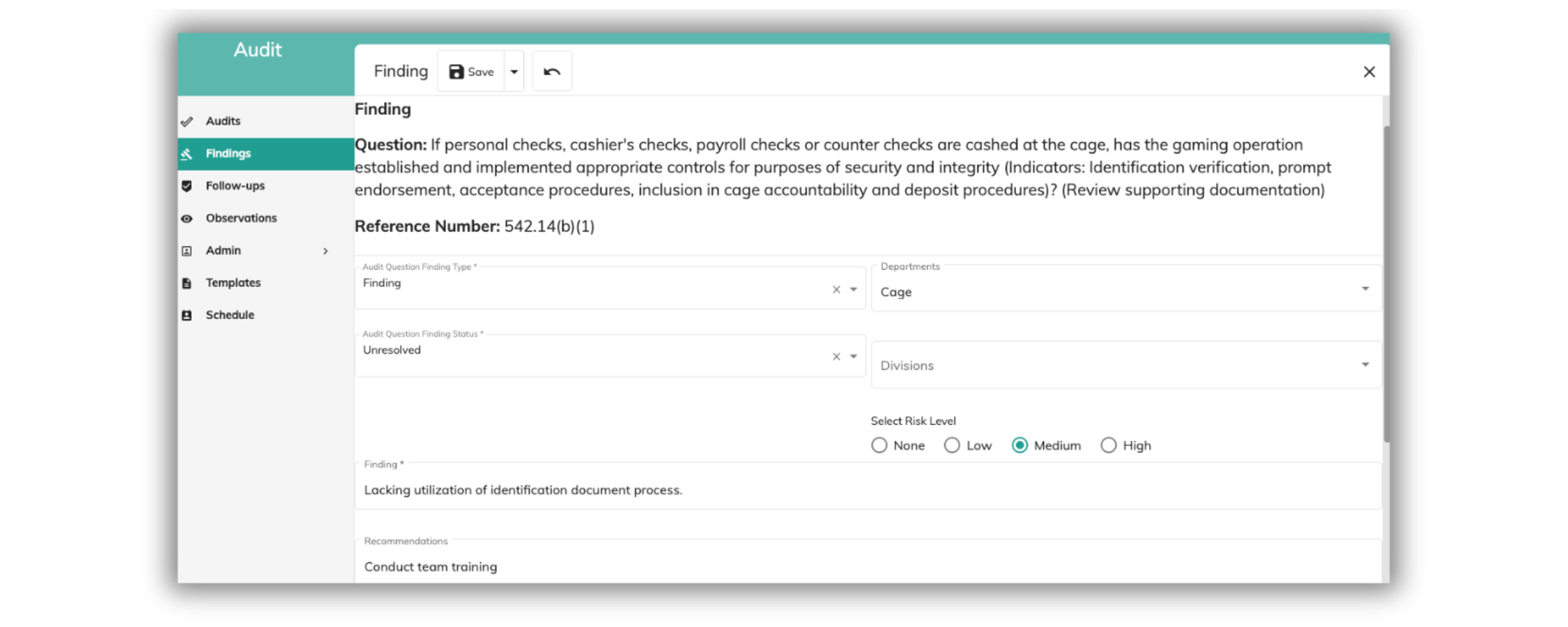Click the Audits checkmark icon in sidebar

(x=187, y=121)
